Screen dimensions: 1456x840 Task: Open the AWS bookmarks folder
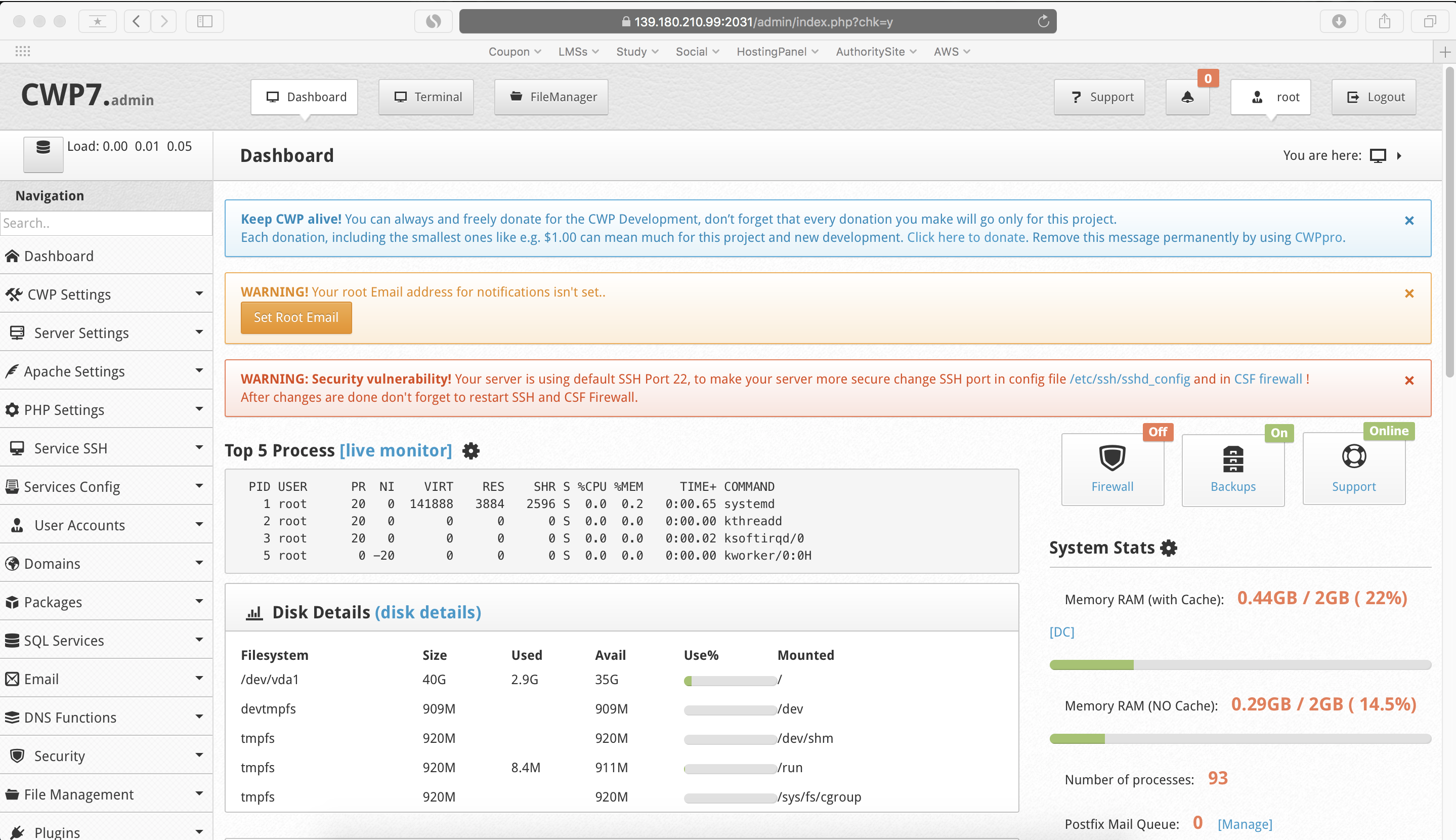952,52
